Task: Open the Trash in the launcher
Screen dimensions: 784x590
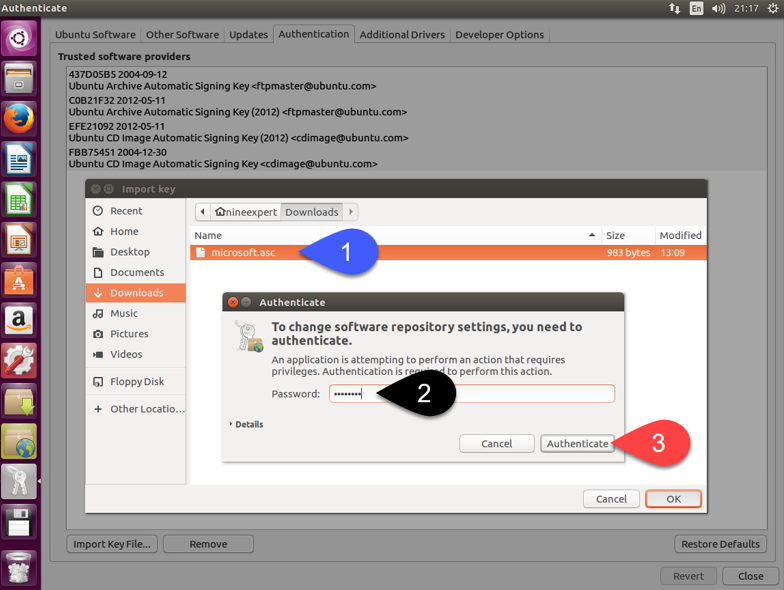Action: click(19, 568)
